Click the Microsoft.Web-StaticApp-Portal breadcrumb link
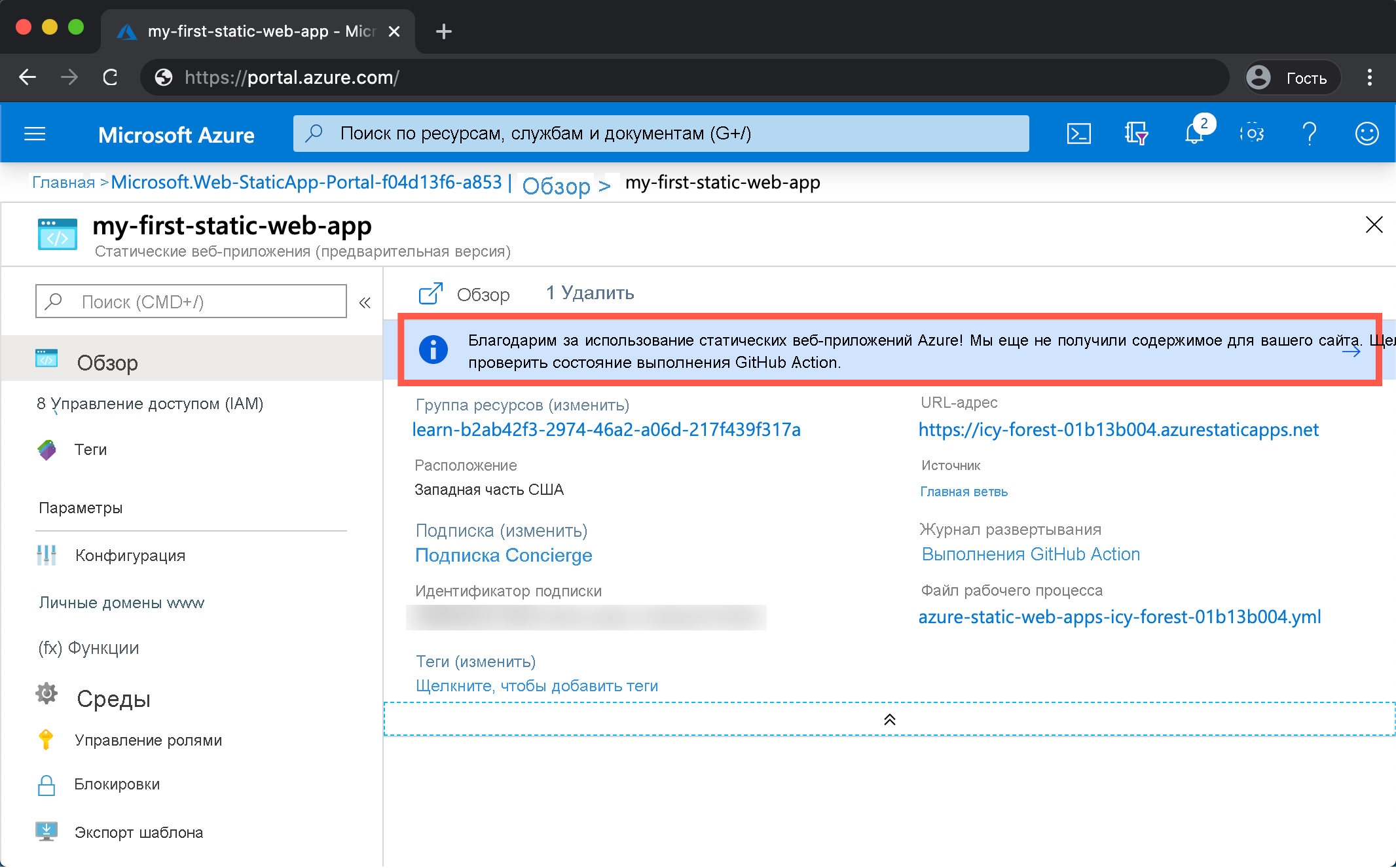 (x=306, y=182)
